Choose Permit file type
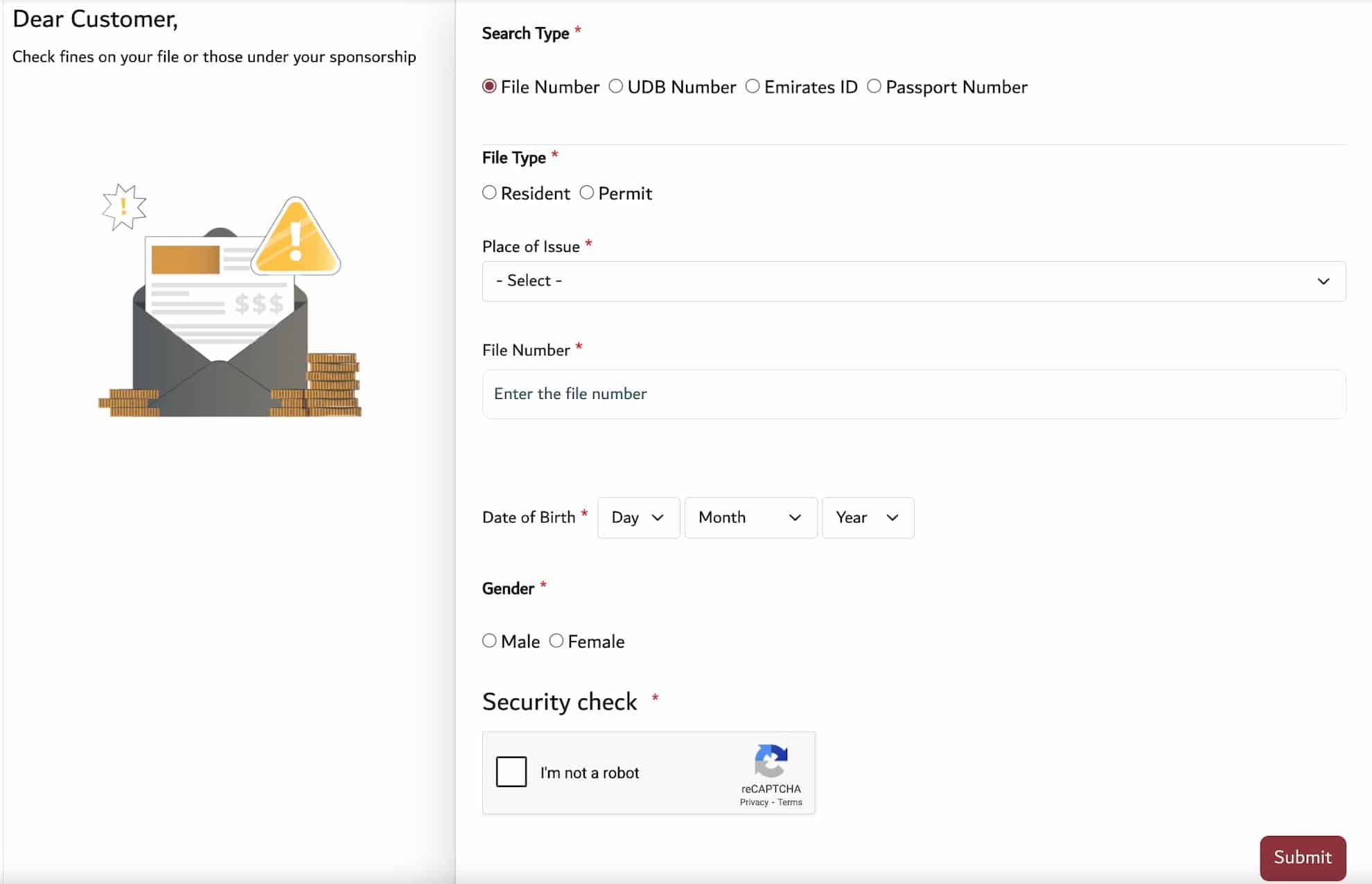Image resolution: width=1372 pixels, height=884 pixels. (x=587, y=193)
